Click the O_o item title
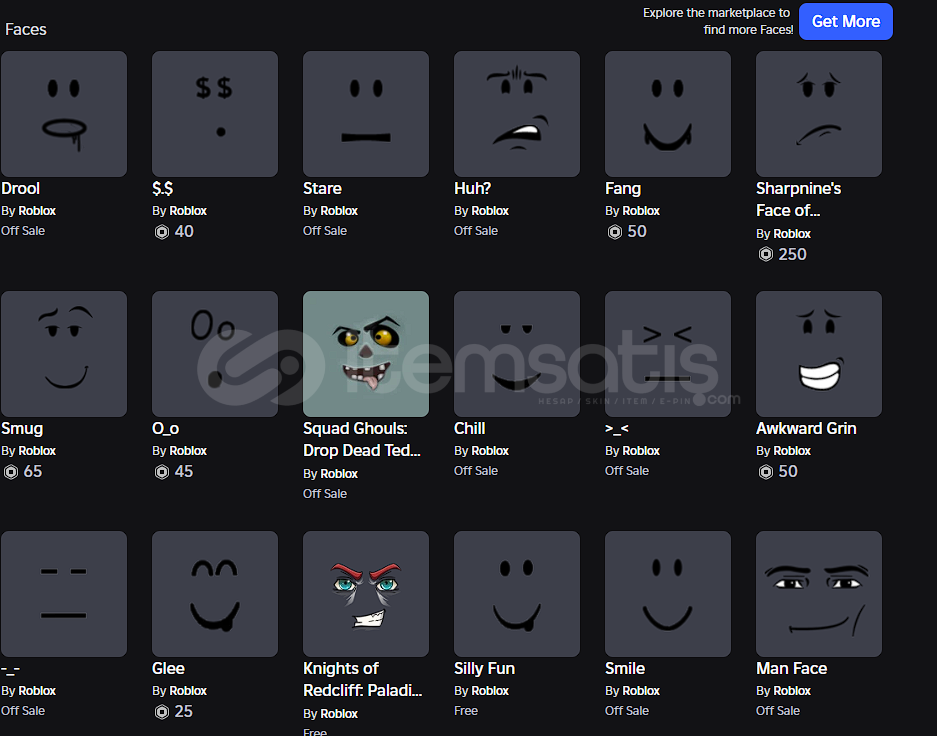The height and width of the screenshot is (736, 937). [166, 429]
